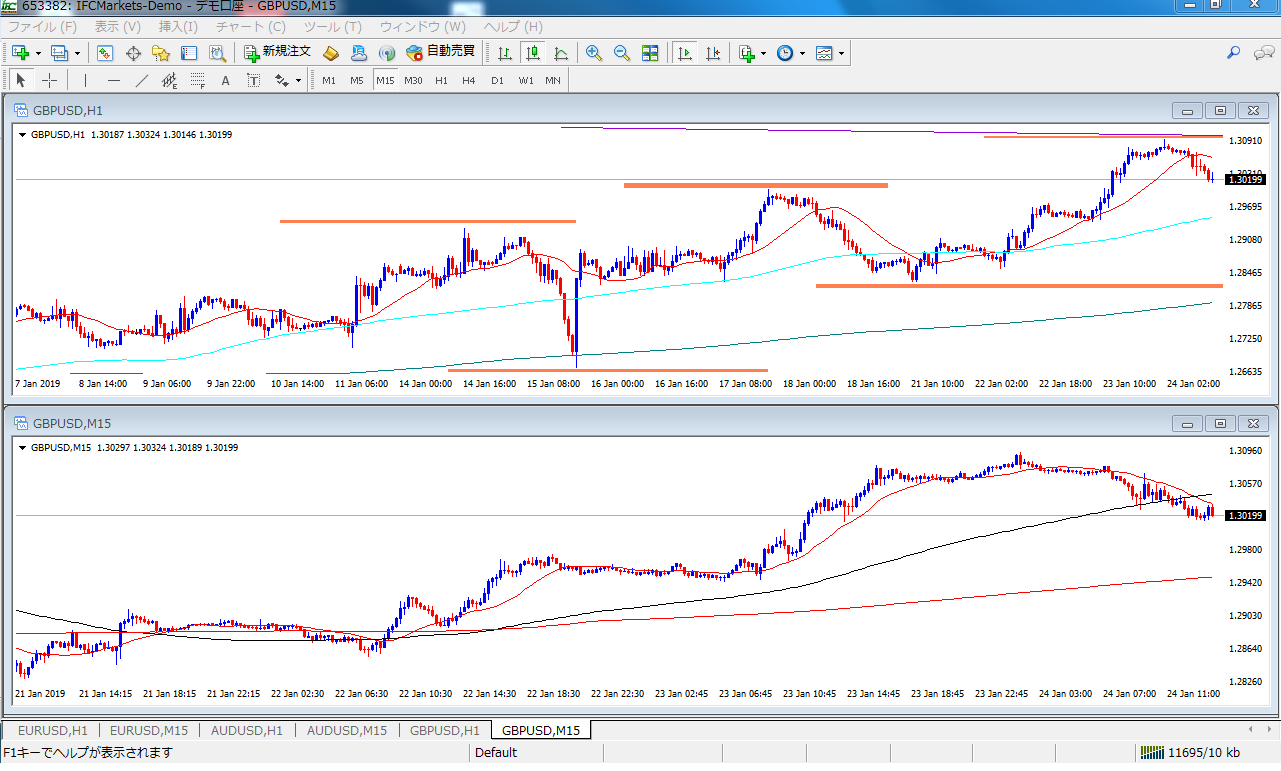
Task: Toggle bar chart display mode
Action: (505, 53)
